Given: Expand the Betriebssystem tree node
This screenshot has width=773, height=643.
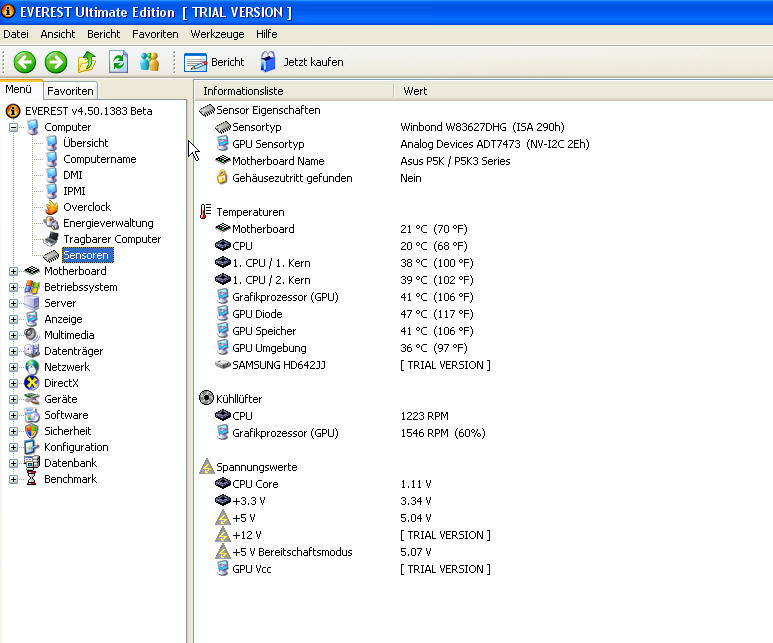Looking at the screenshot, I should pos(14,287).
